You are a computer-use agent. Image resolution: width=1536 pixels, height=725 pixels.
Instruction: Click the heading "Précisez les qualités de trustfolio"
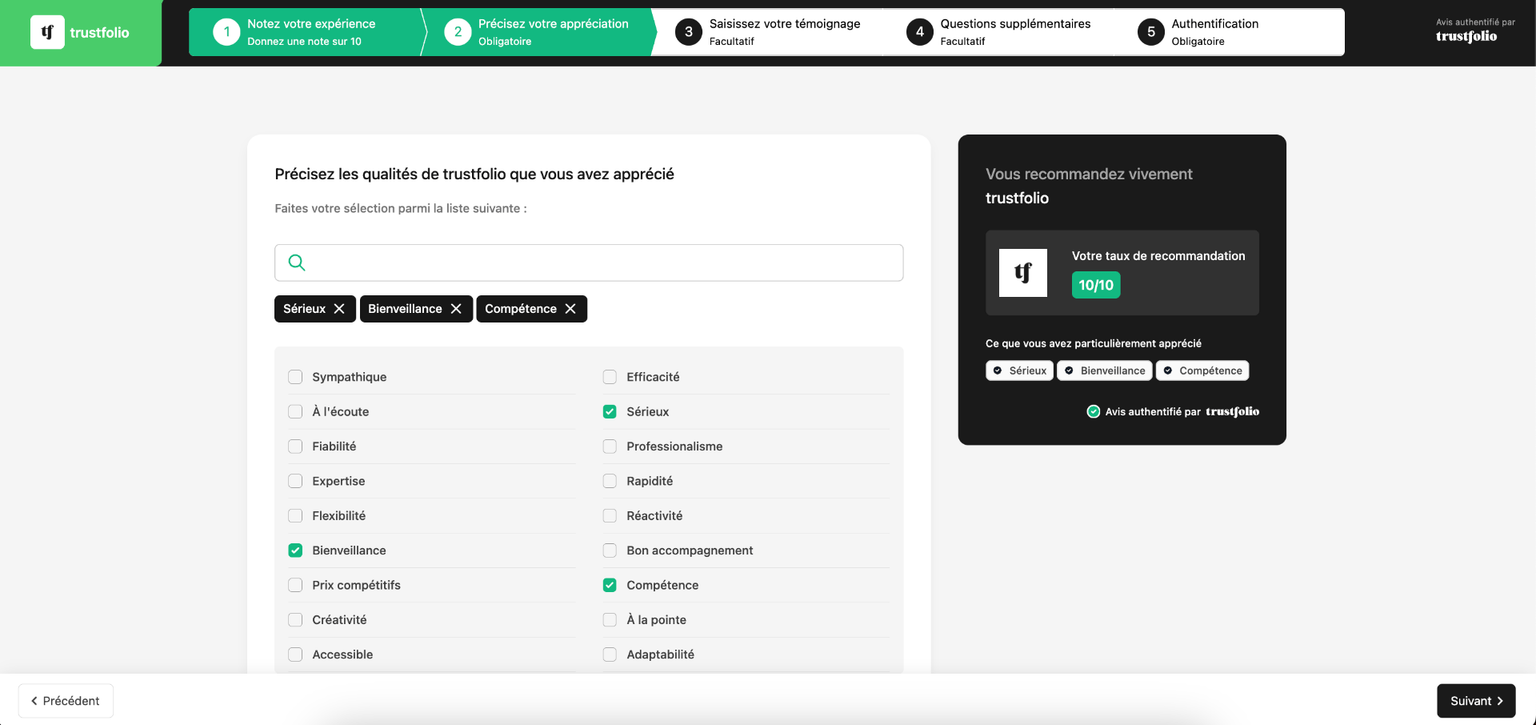pos(474,174)
